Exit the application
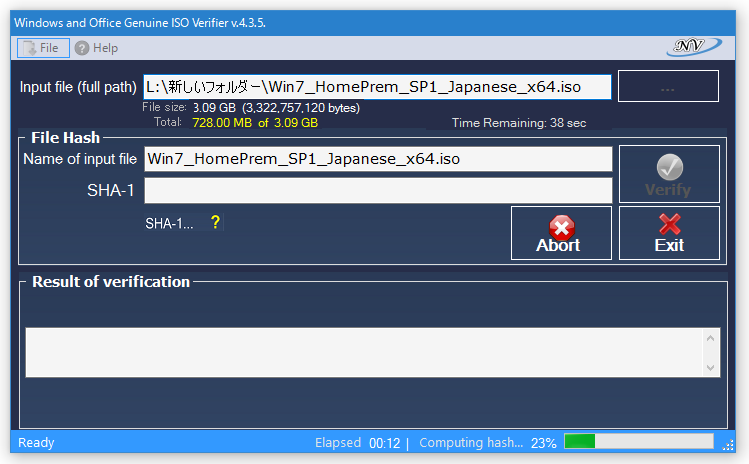749x464 pixels. click(x=669, y=233)
